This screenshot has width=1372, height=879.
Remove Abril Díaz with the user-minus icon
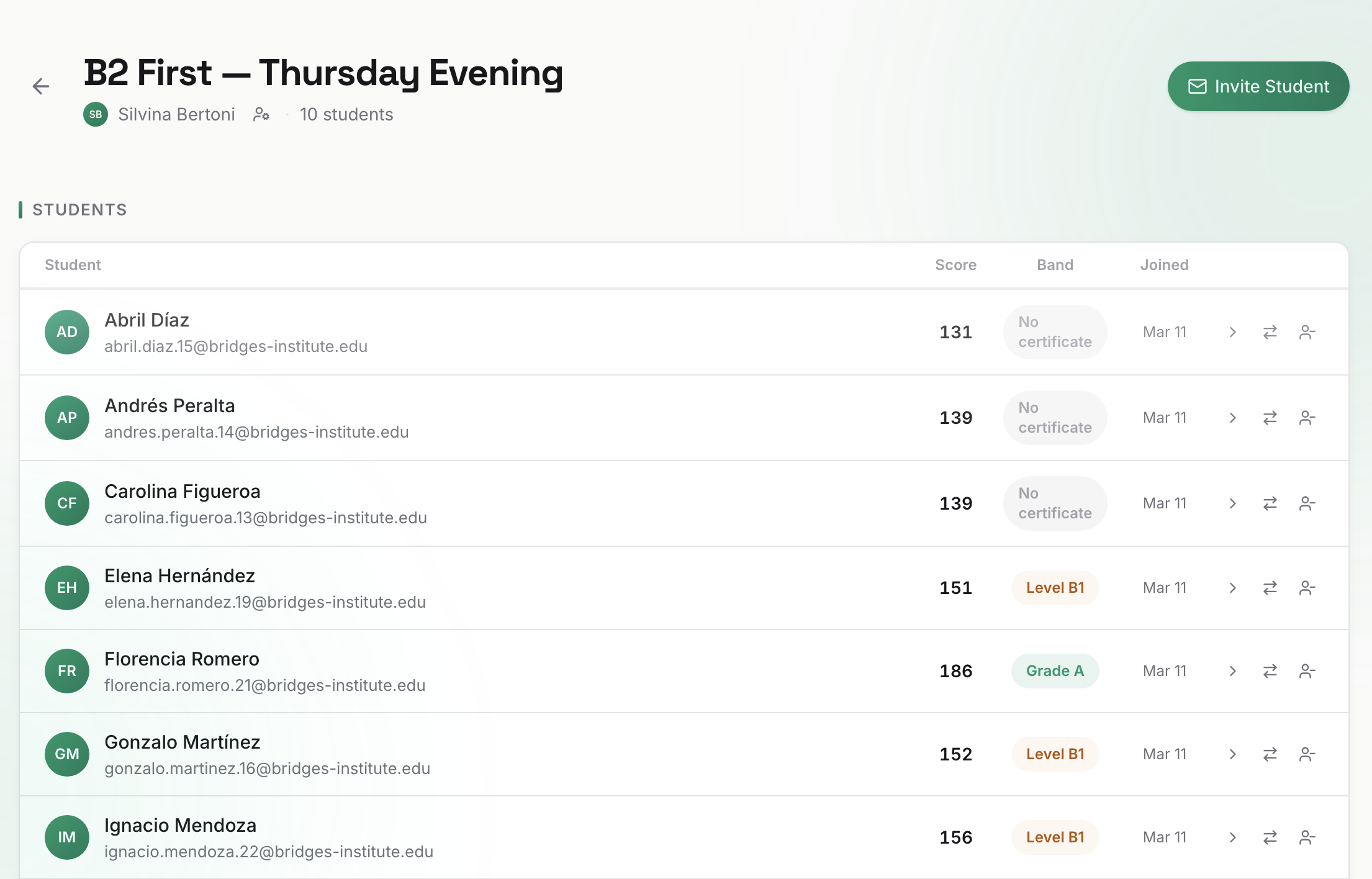click(x=1307, y=332)
